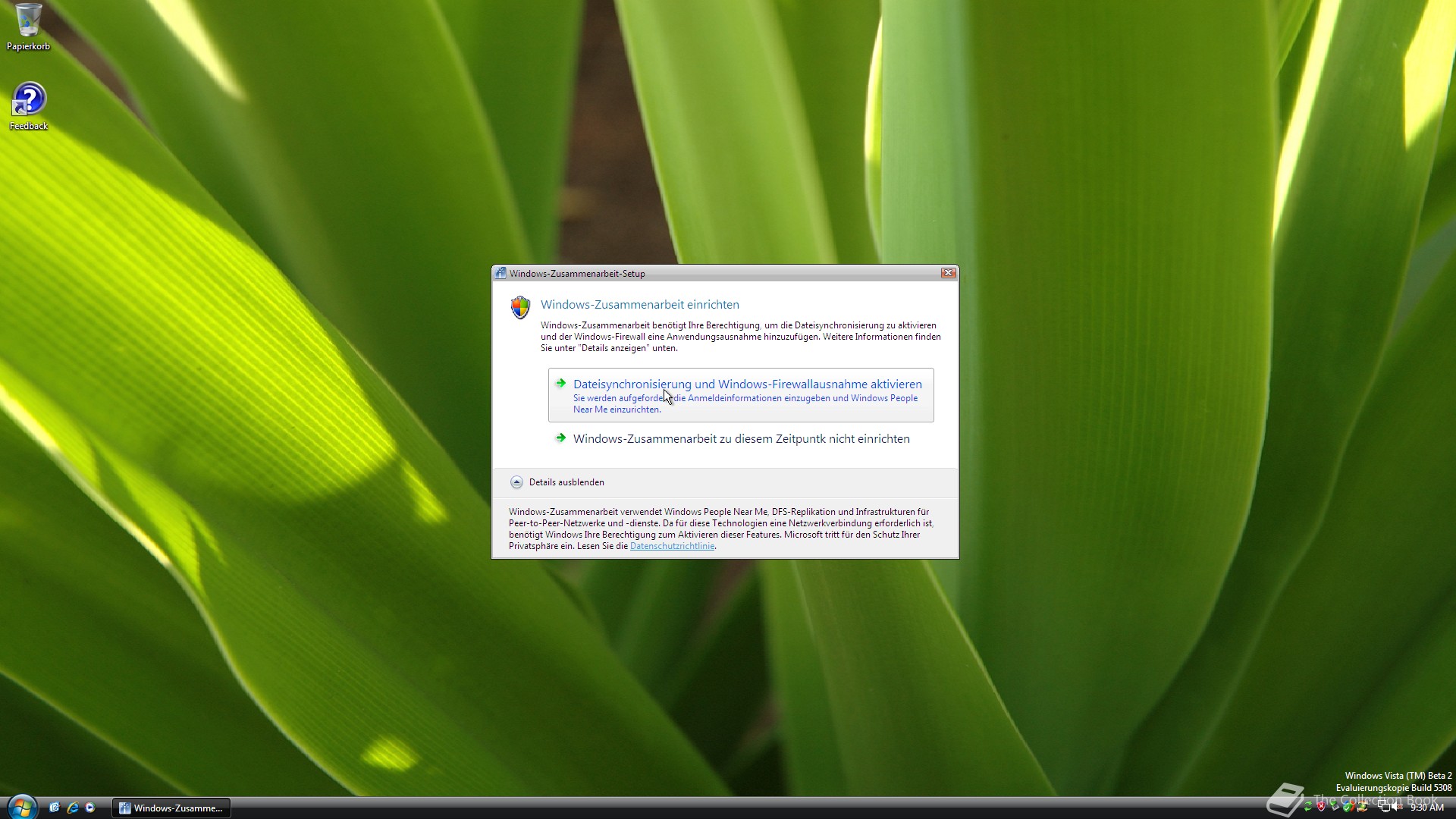
Task: Click the Windows-Zusammenarbeit einrichten heading
Action: coord(639,305)
